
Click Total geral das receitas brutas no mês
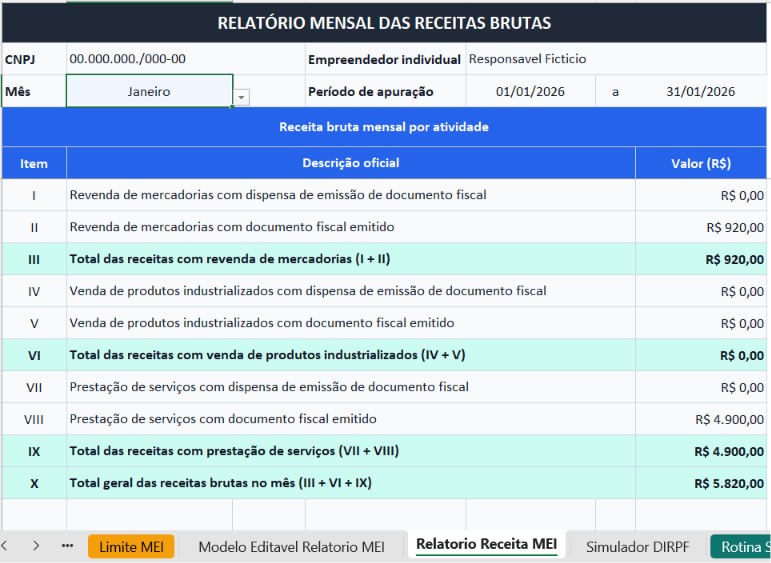351,482
